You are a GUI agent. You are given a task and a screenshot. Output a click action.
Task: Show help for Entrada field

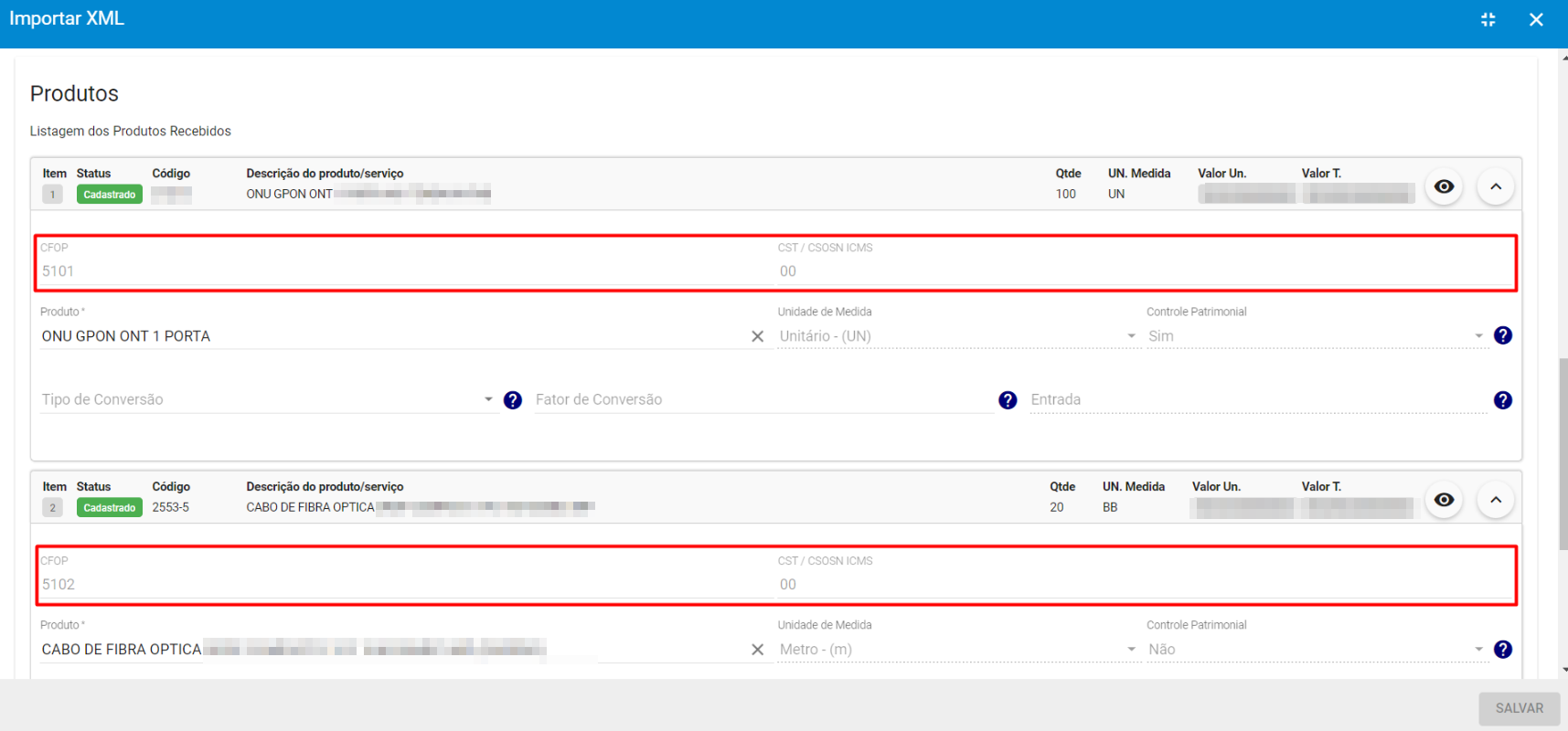click(x=1503, y=400)
